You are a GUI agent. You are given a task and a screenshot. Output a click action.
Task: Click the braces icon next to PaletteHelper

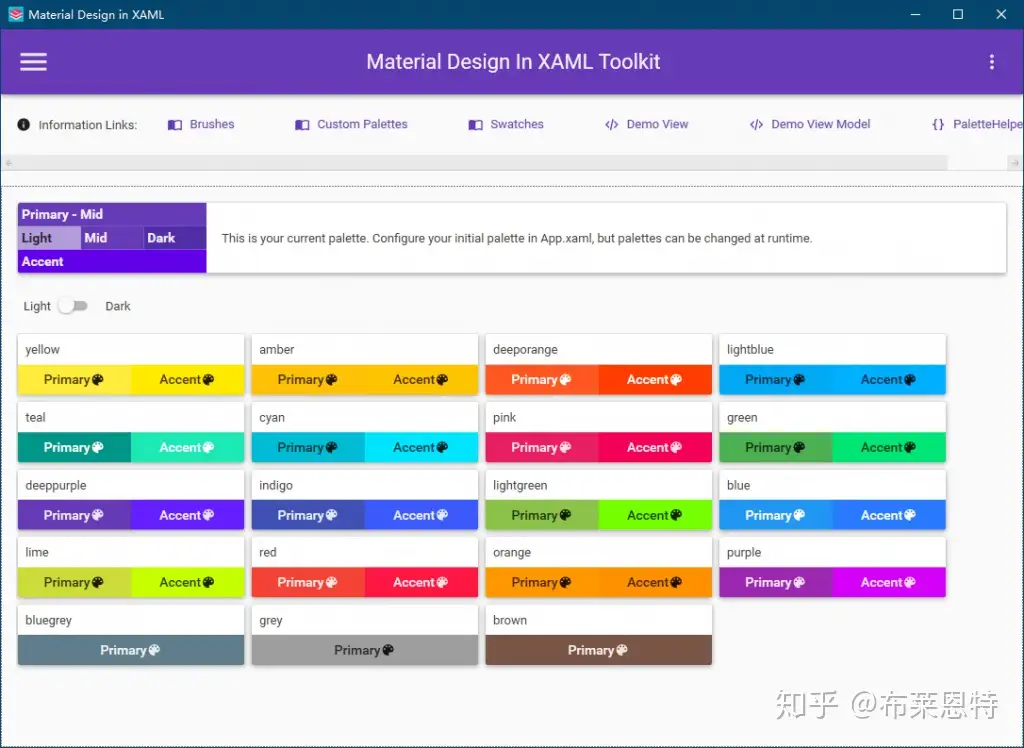(938, 124)
